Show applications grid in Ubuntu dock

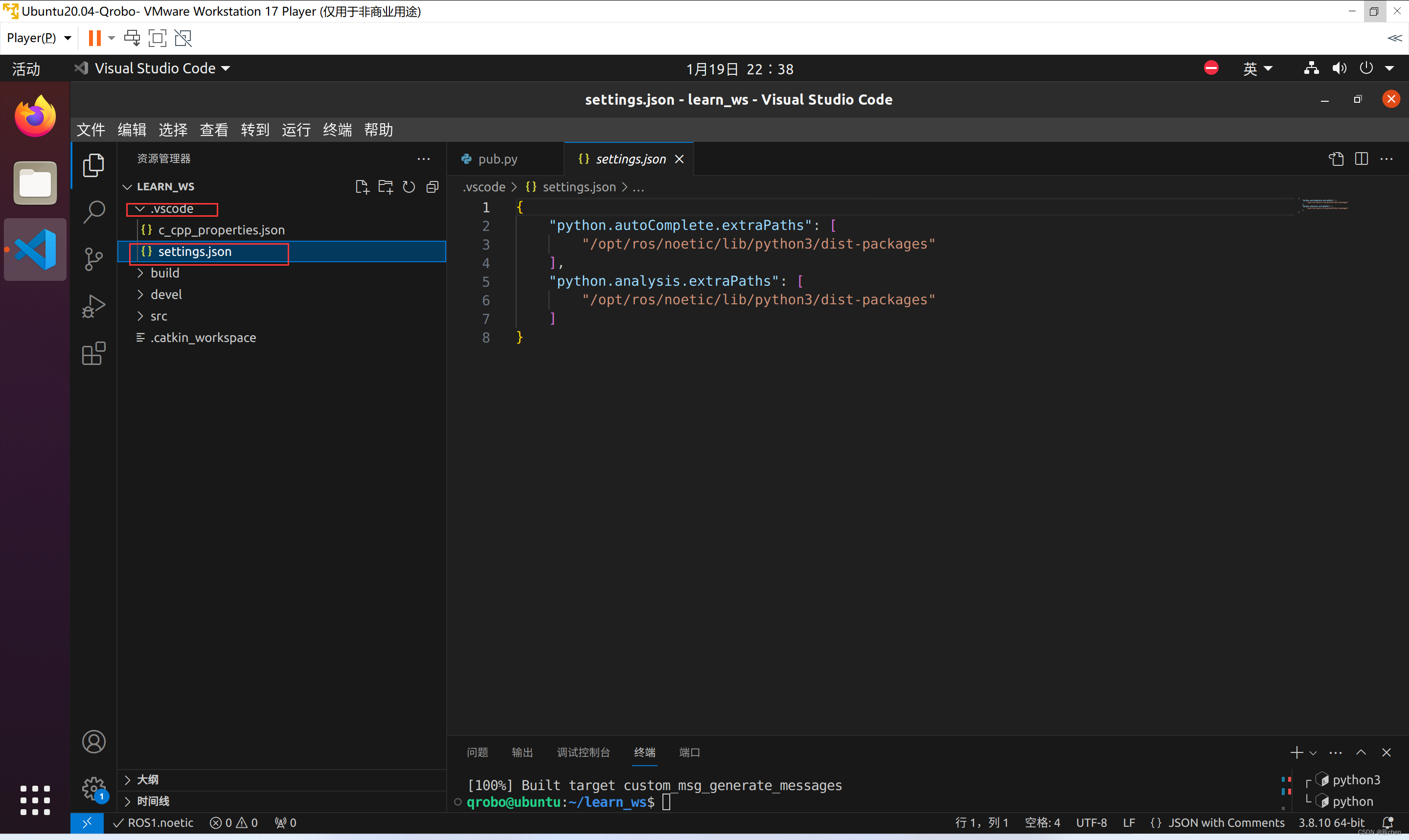tap(35, 800)
